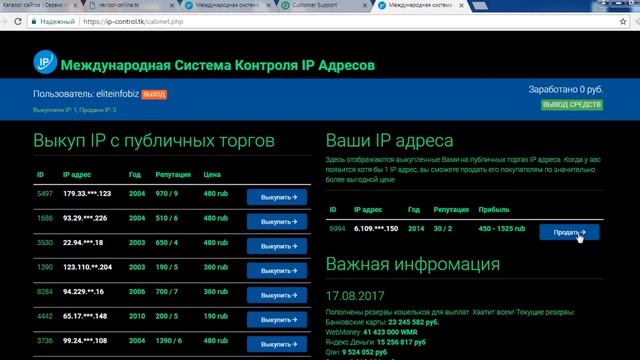This screenshot has width=640, height=360.
Task: Click price 190 rub for IP 65.17.***.148
Action: click(216, 316)
